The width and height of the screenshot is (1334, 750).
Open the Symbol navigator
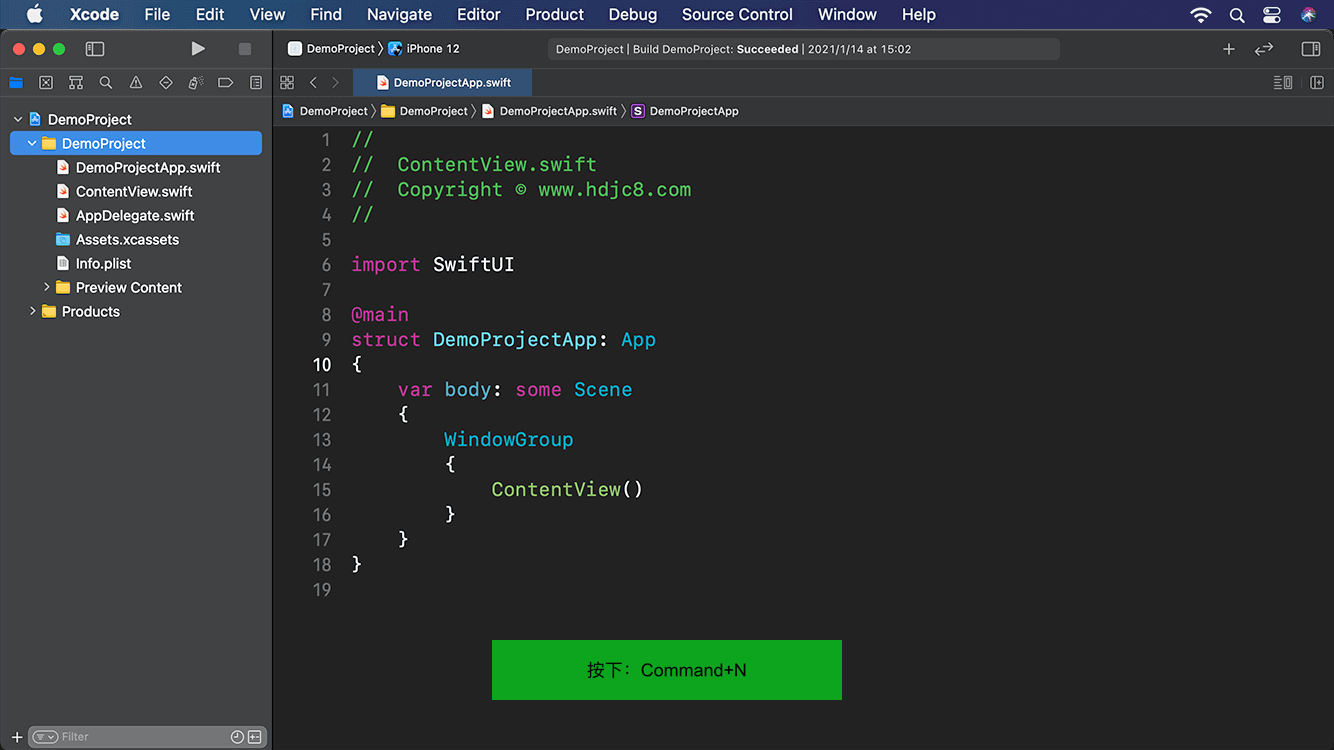(76, 83)
